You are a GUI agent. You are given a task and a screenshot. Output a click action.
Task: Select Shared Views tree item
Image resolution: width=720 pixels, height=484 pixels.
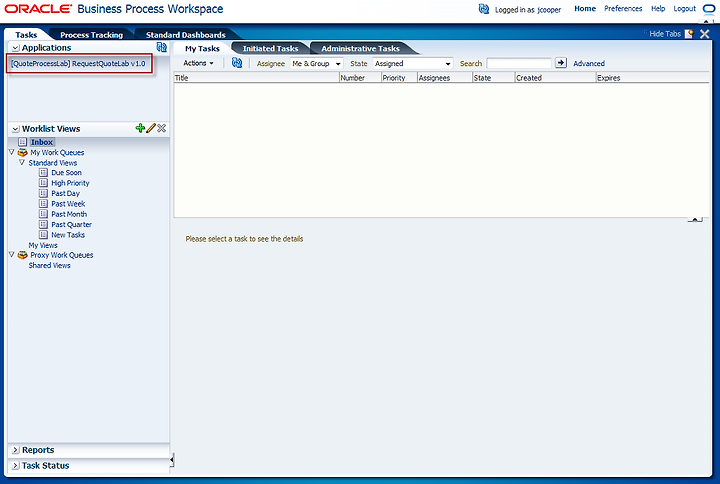click(50, 265)
